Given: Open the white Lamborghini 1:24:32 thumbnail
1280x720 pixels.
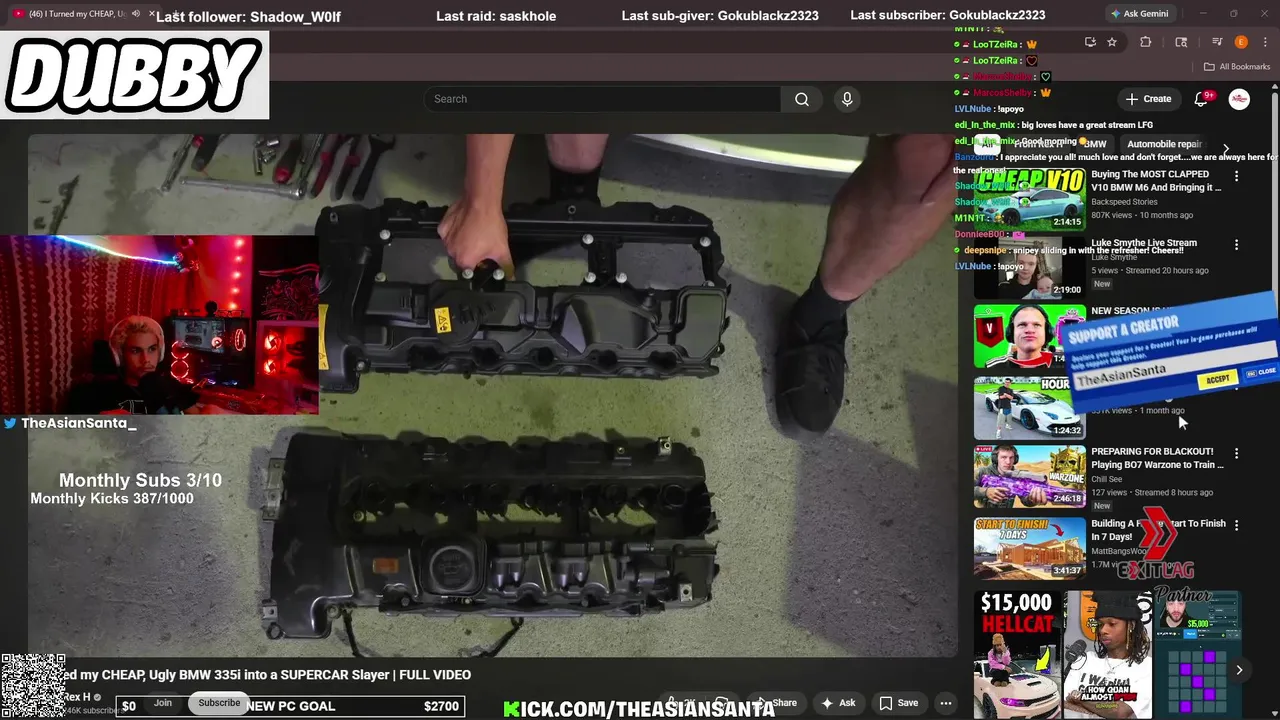Looking at the screenshot, I should (x=1030, y=407).
